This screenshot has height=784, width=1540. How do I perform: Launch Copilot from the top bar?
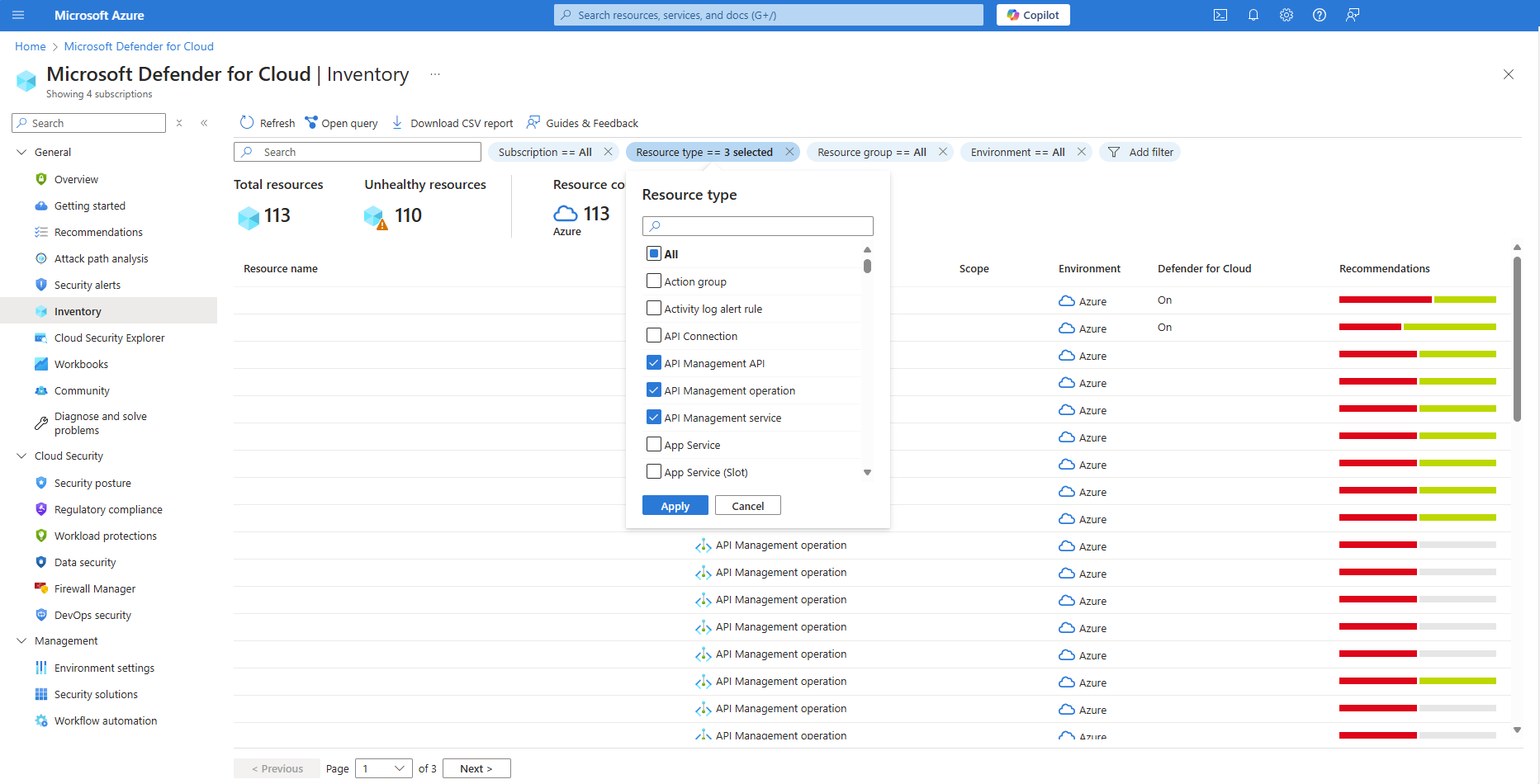click(1033, 15)
